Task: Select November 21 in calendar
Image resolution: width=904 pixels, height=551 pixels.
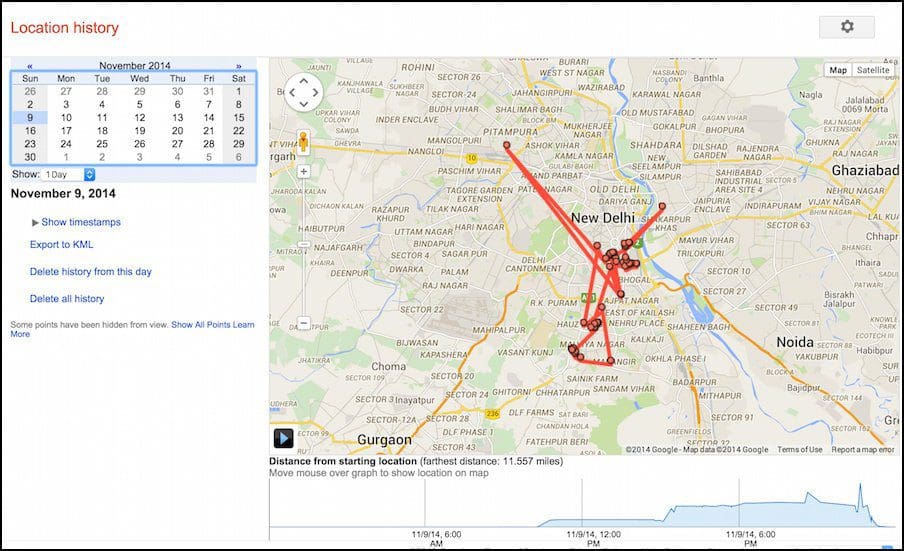Action: tap(209, 131)
